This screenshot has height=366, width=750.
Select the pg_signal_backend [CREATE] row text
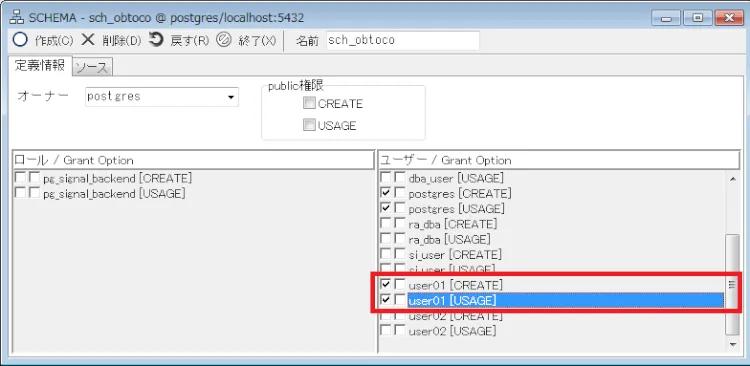[x=118, y=178]
